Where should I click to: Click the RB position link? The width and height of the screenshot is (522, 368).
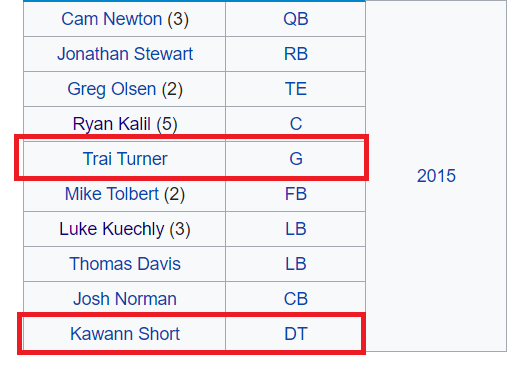[296, 54]
